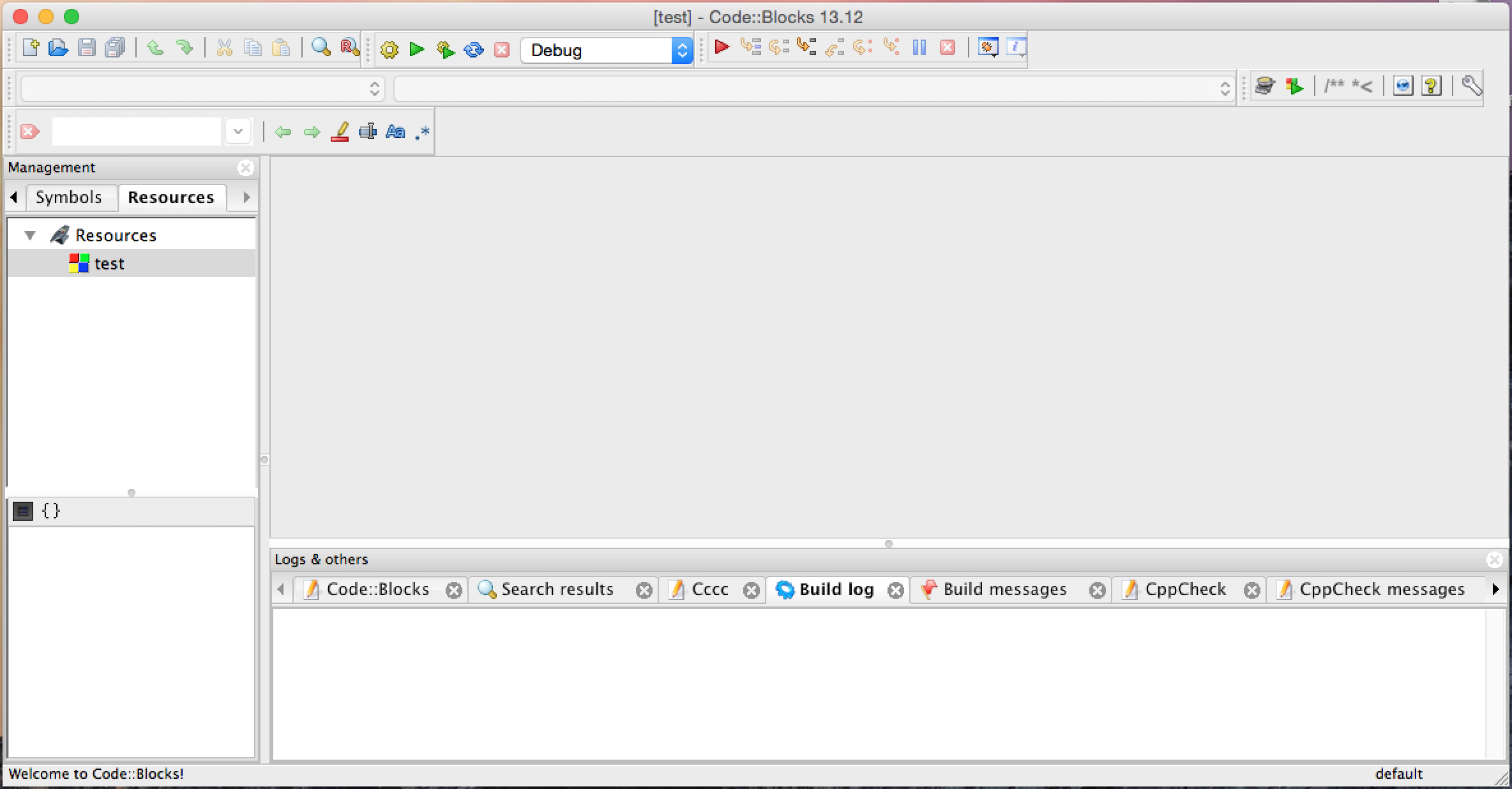Show earlier Management tabs with left arrow
The image size is (1512, 789).
tap(14, 197)
